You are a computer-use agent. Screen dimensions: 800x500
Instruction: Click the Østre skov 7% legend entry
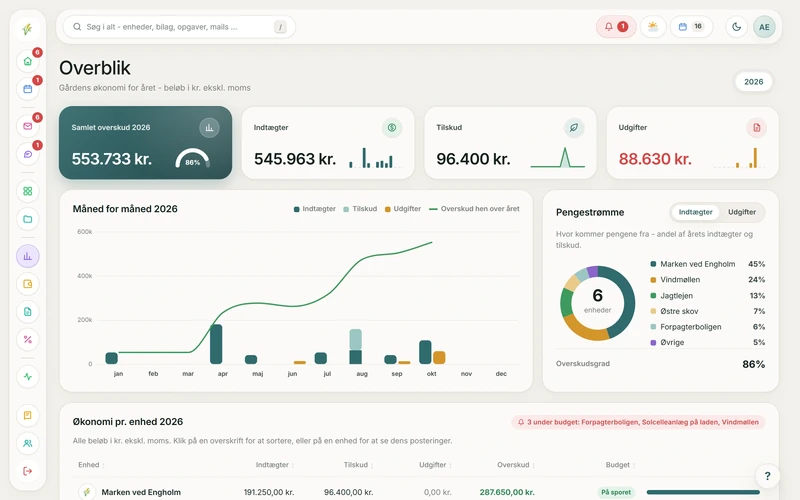point(708,311)
